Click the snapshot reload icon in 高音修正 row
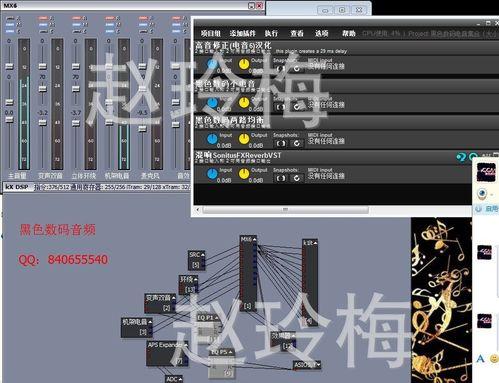 pyautogui.click(x=296, y=69)
